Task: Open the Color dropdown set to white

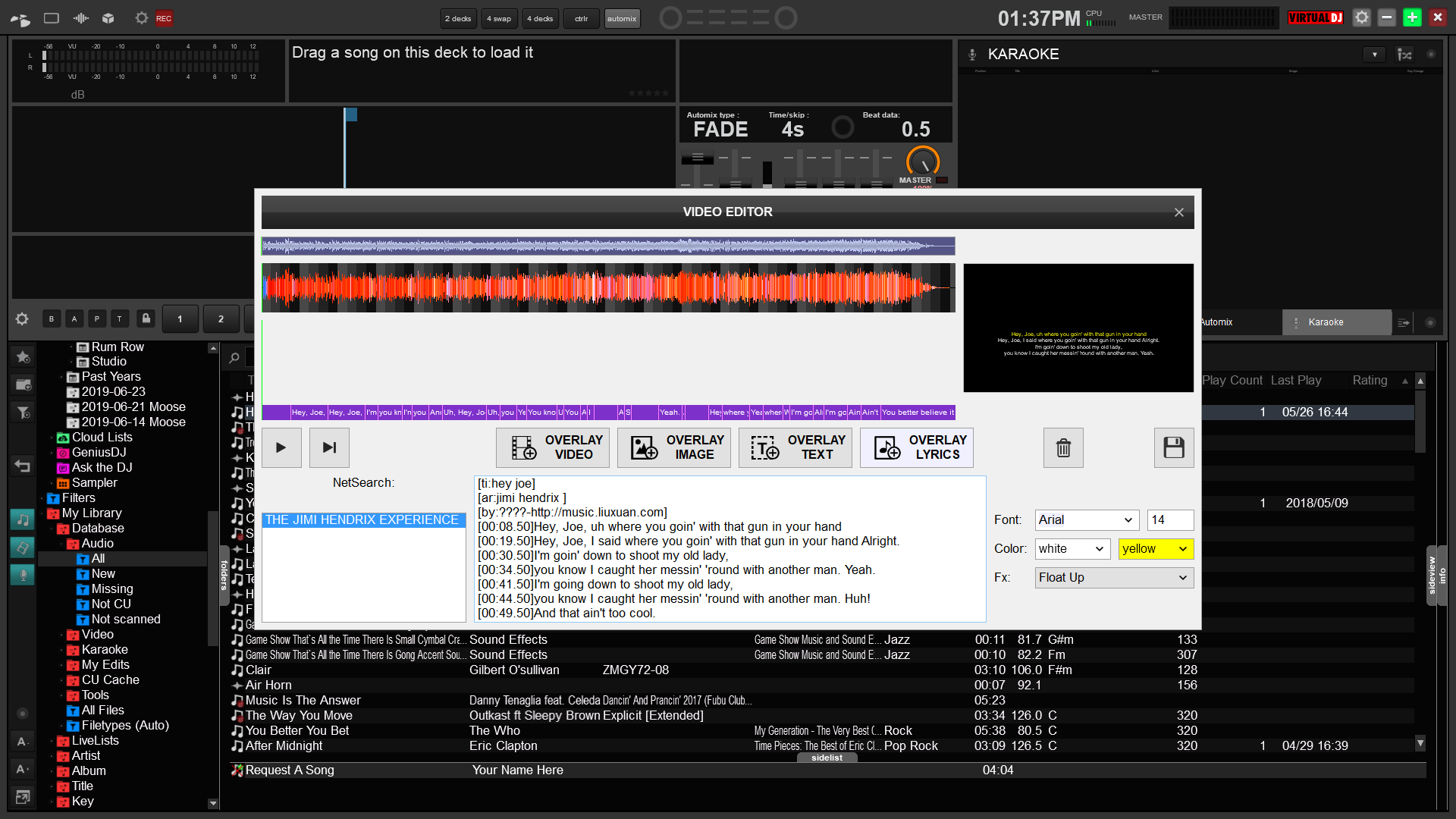Action: [1072, 548]
